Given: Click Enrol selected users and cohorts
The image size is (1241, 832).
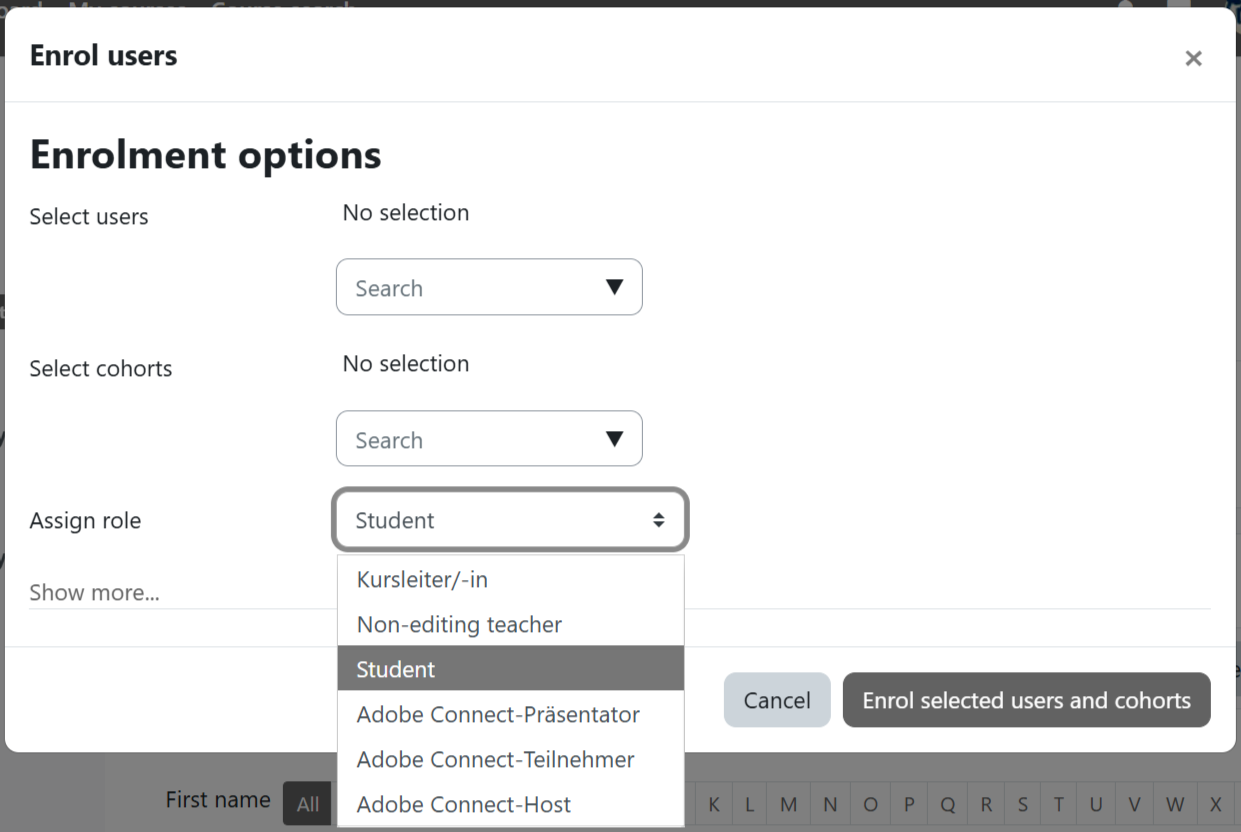Looking at the screenshot, I should (1026, 700).
